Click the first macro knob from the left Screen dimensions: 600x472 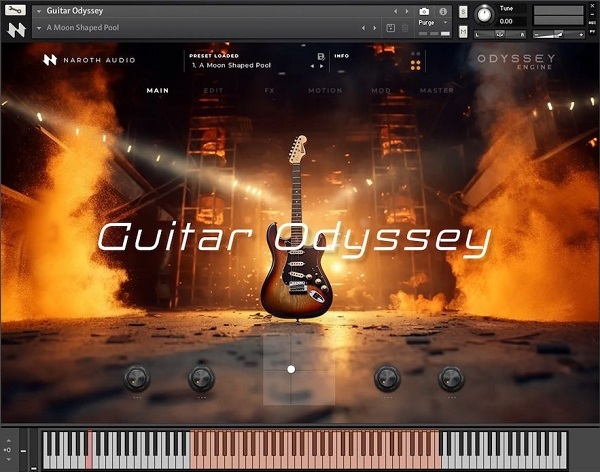point(137,378)
